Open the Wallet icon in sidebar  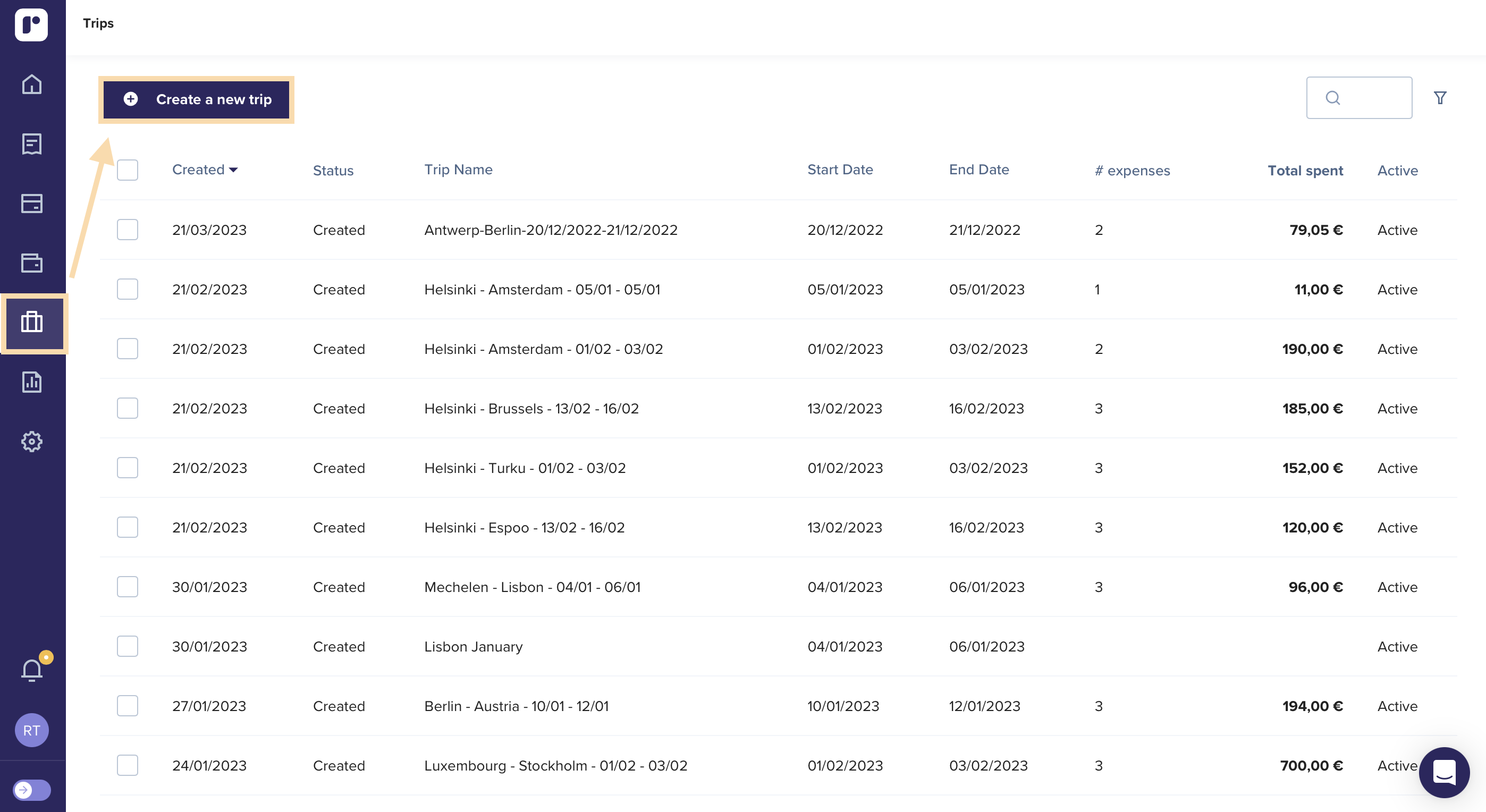coord(32,263)
